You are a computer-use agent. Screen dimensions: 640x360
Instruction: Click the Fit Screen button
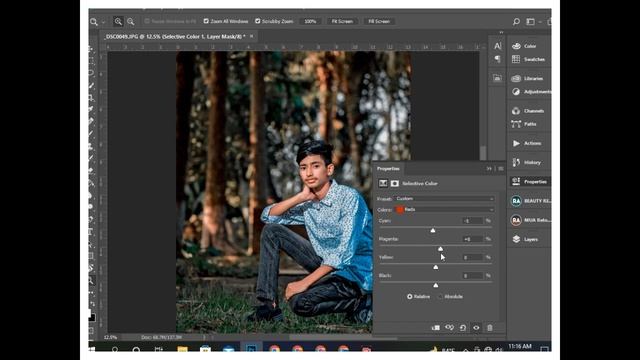tap(342, 21)
